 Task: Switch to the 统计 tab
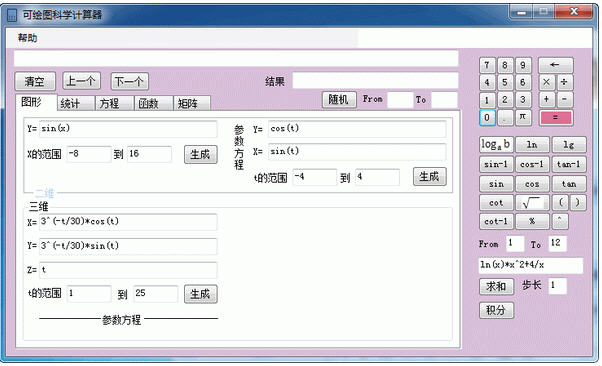click(x=76, y=103)
